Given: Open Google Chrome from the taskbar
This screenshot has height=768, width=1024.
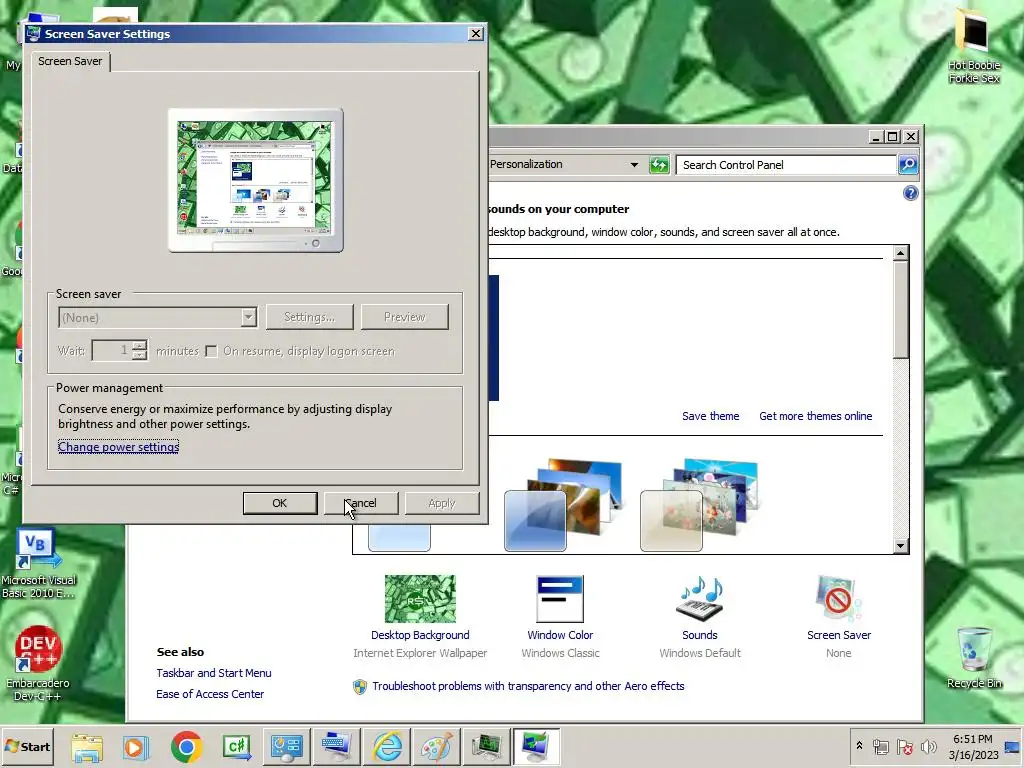Looking at the screenshot, I should (186, 746).
